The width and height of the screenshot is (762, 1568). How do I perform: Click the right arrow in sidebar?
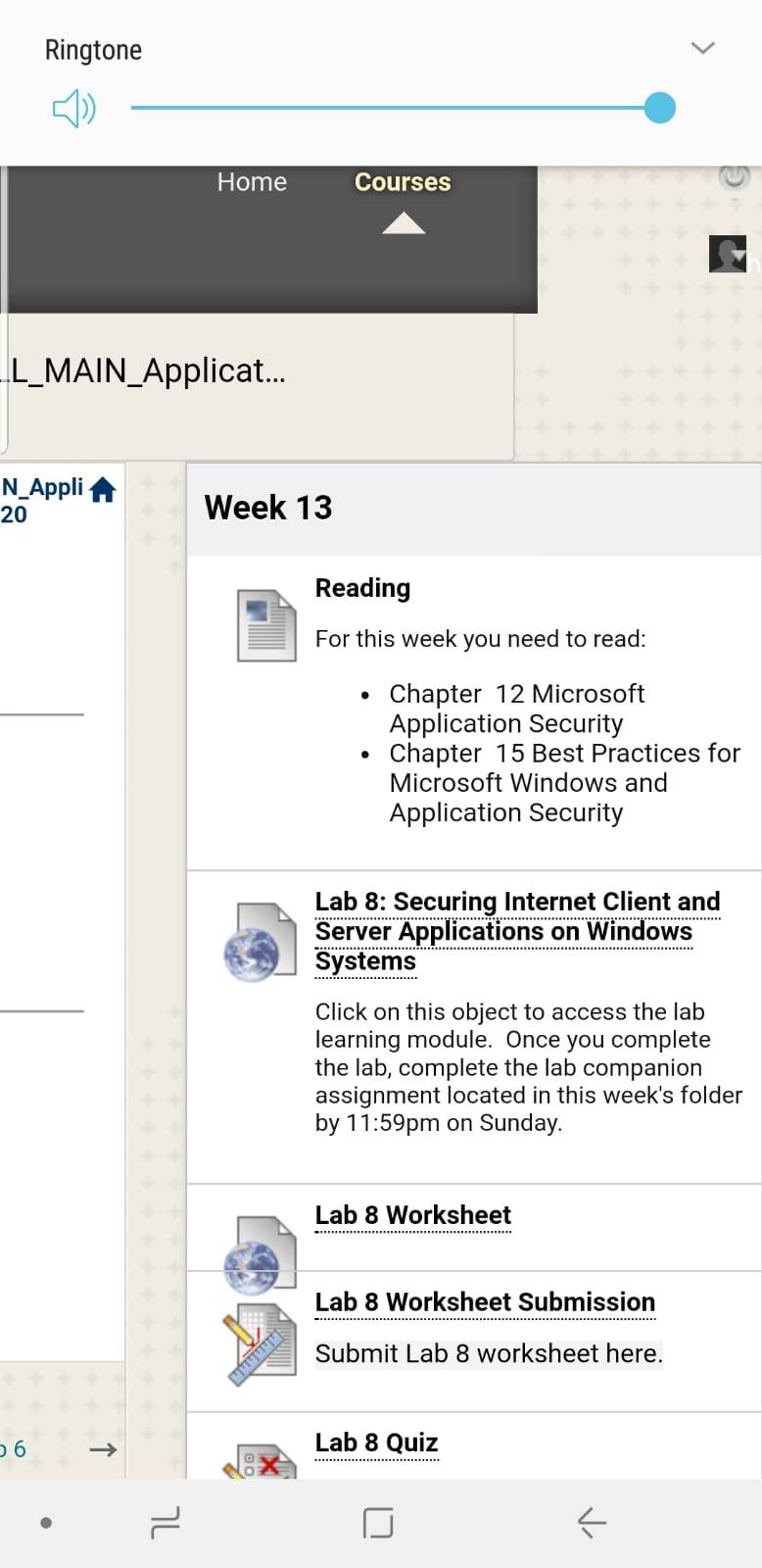(103, 1449)
